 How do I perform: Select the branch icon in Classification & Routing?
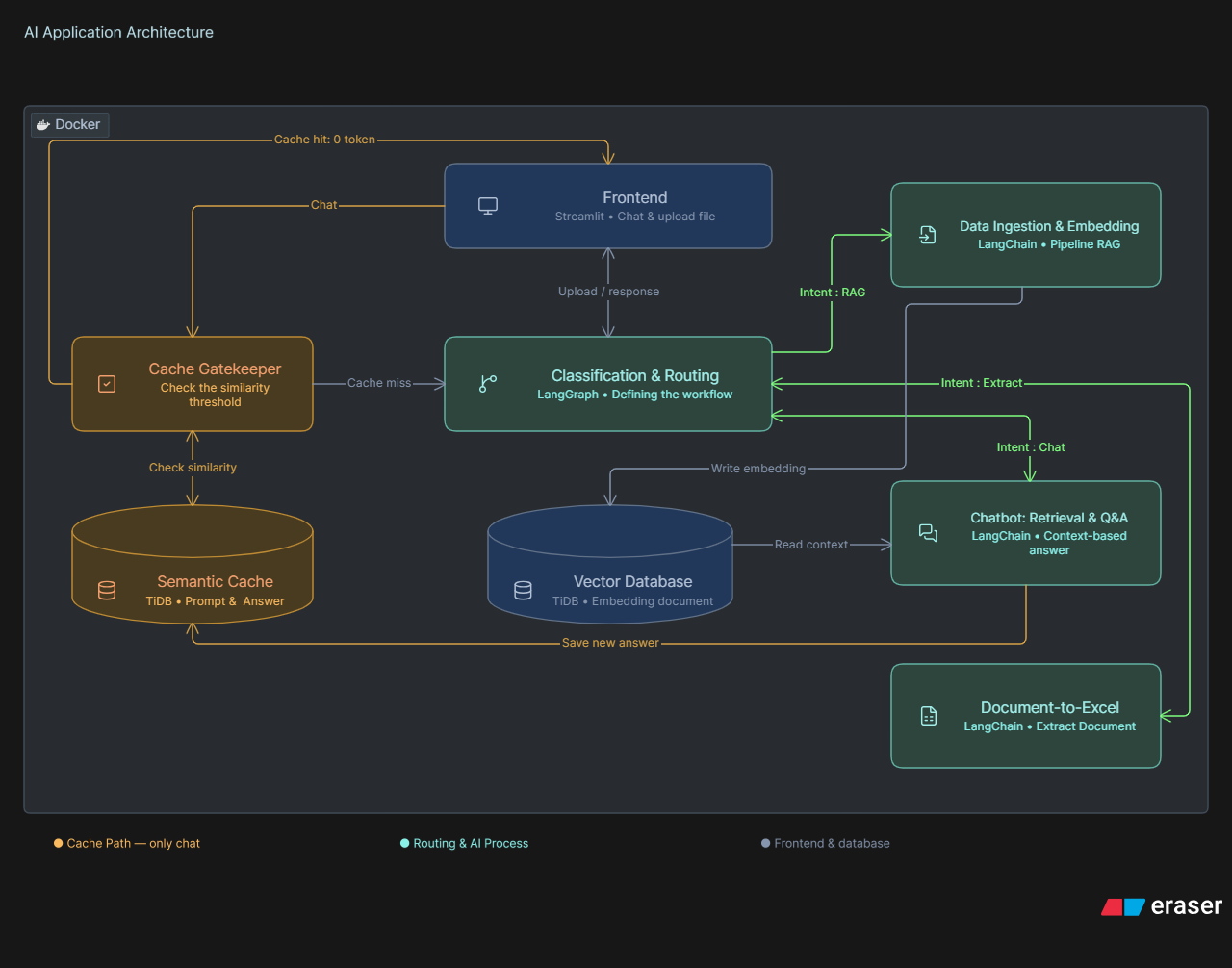[x=488, y=384]
